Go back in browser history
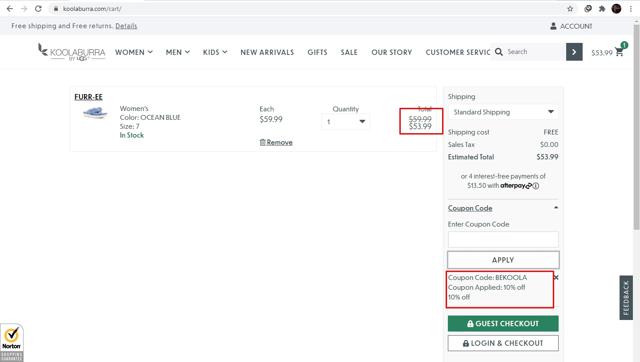 [10, 9]
